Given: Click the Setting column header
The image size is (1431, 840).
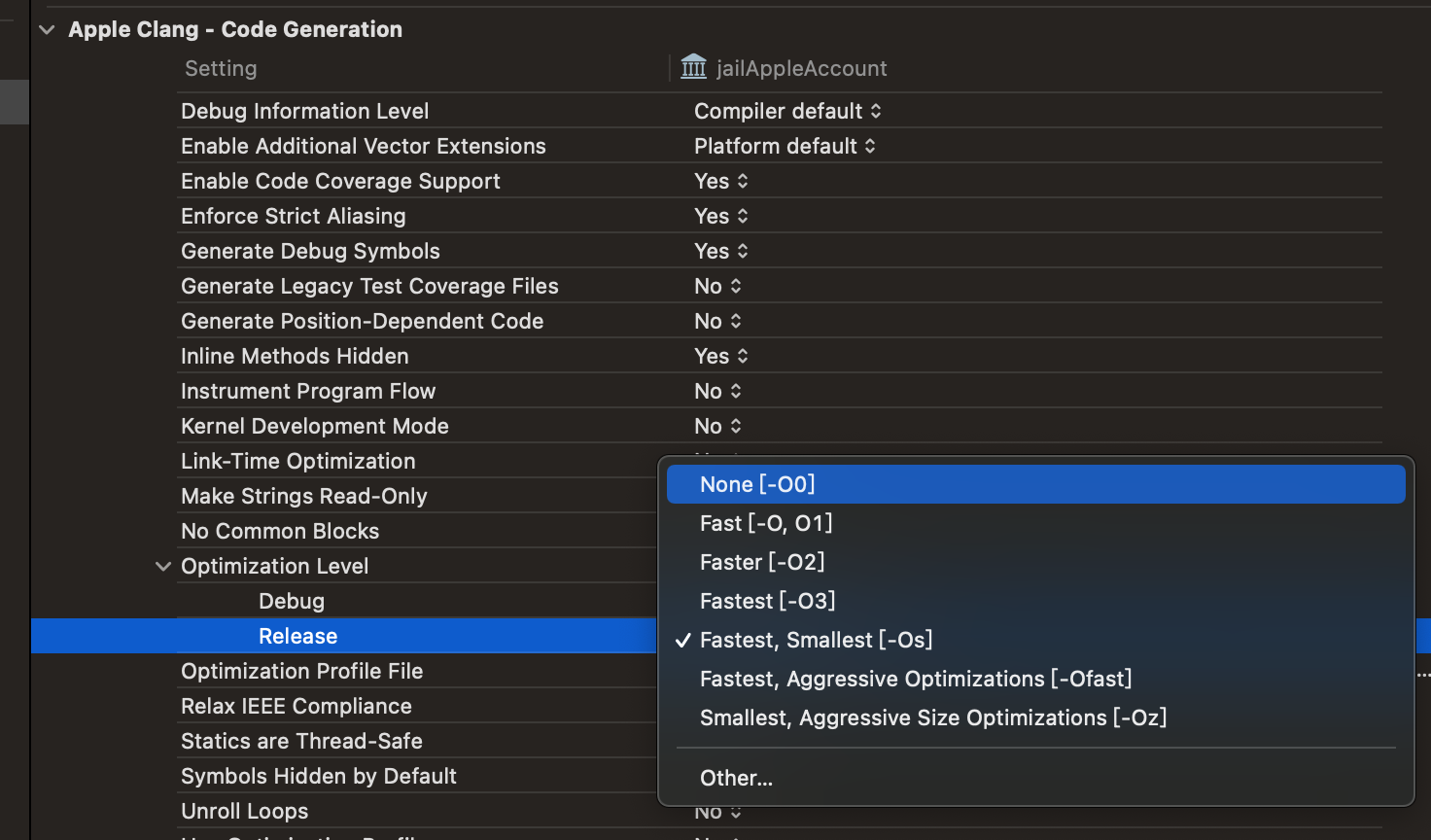Looking at the screenshot, I should (x=222, y=68).
